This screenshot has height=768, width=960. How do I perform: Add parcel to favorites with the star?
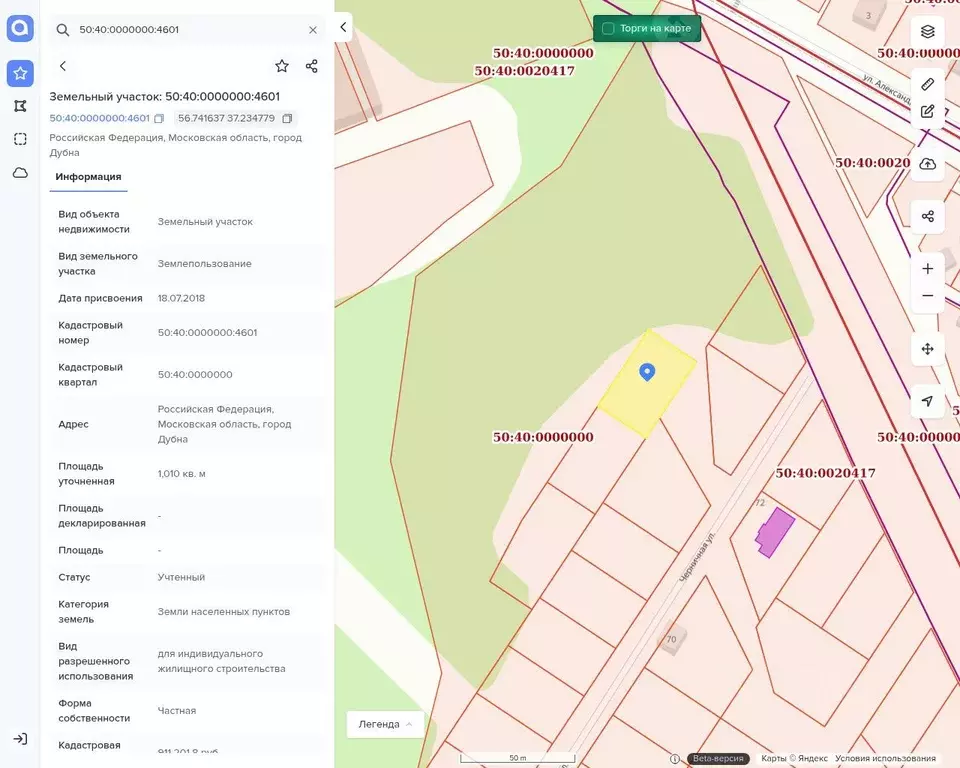pyautogui.click(x=282, y=66)
